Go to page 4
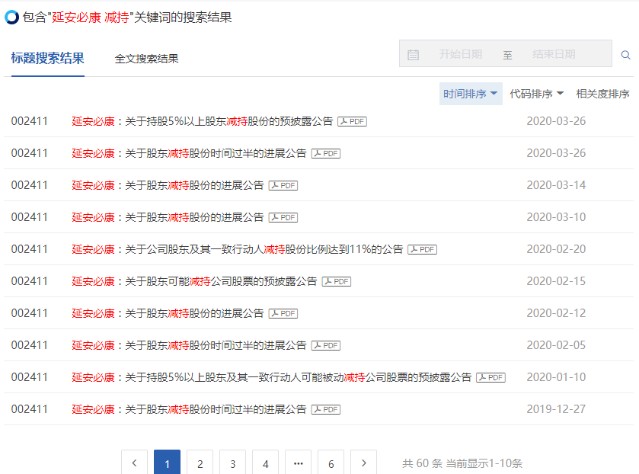 pos(265,463)
